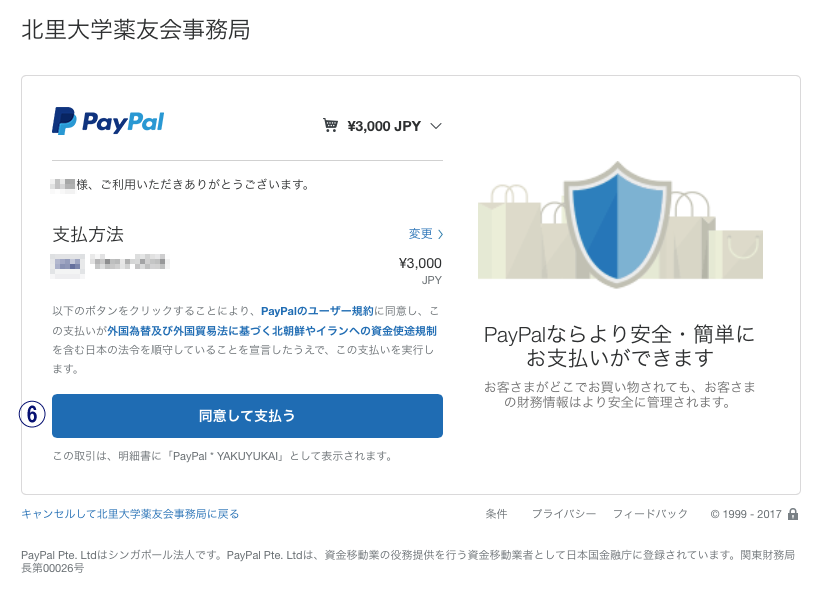Screen dimensions: 823x595
Task: Click the padlock security icon in footer
Action: [x=793, y=514]
